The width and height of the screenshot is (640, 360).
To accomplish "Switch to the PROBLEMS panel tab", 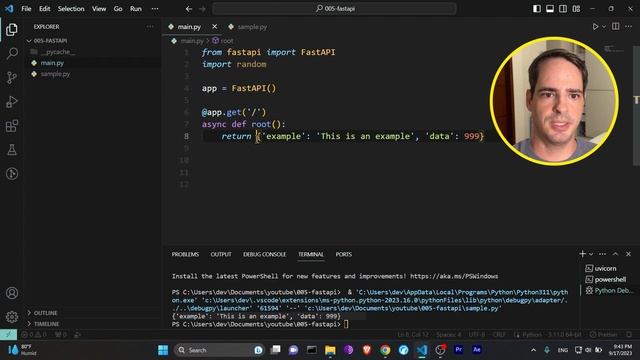I will click(x=185, y=254).
